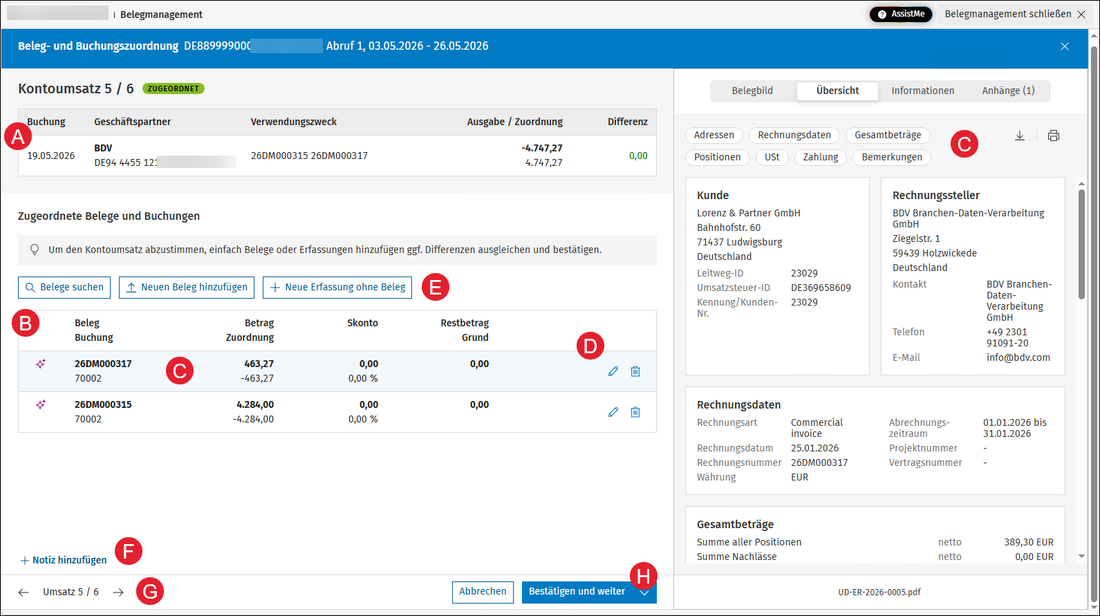Click Belege suchen
The height and width of the screenshot is (616, 1100).
pyautogui.click(x=65, y=287)
